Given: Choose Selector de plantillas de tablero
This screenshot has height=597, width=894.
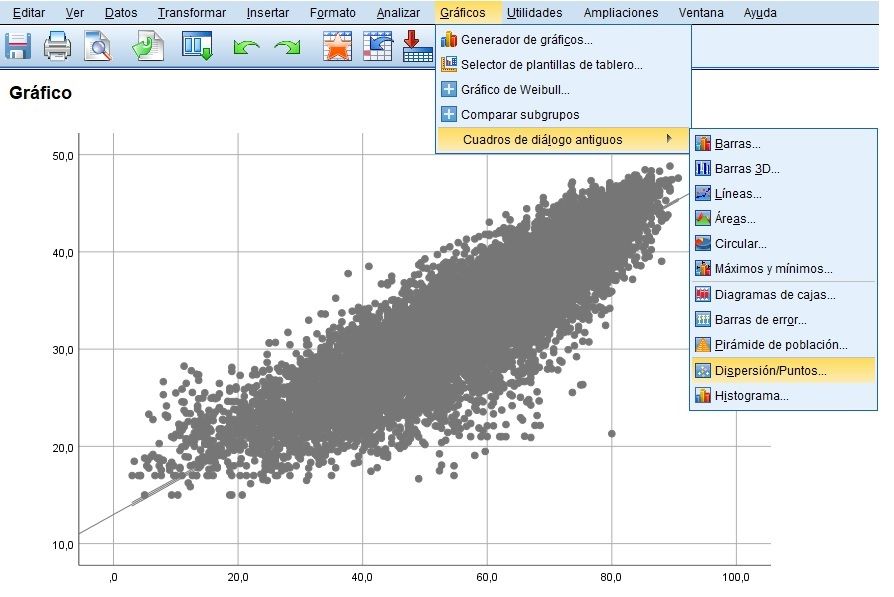Looking at the screenshot, I should coord(551,65).
